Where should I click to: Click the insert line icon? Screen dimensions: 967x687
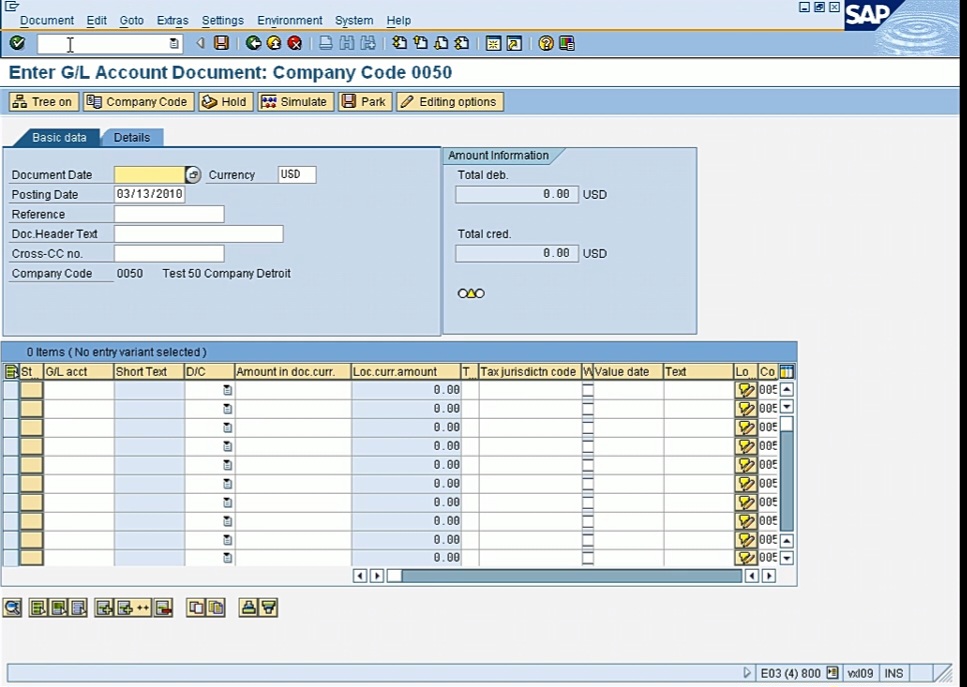[104, 608]
